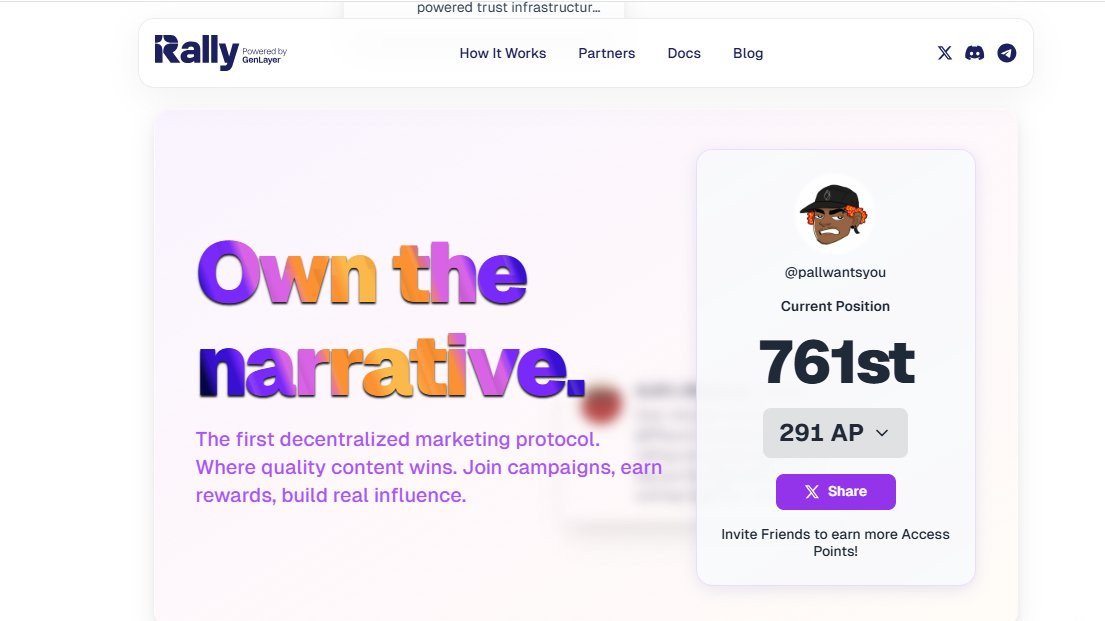Visit the Blog page
This screenshot has width=1105, height=621.
(748, 53)
